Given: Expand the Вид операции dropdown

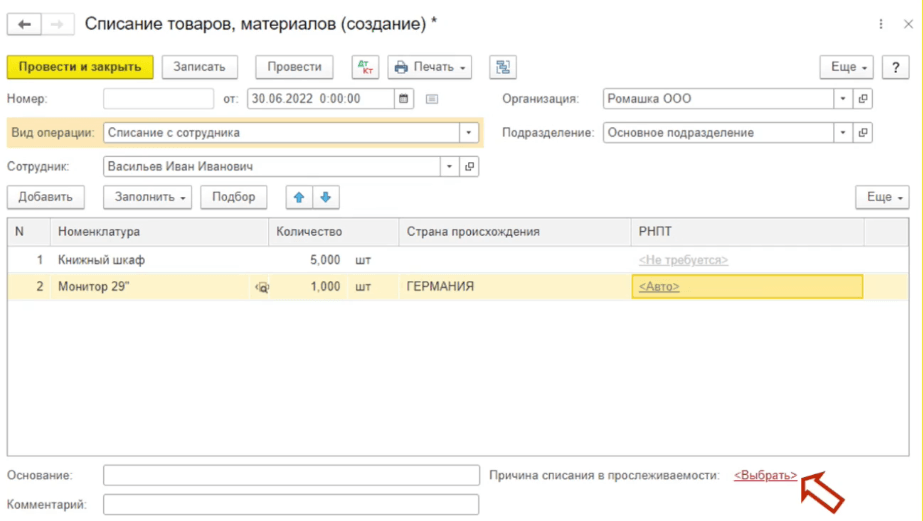Looking at the screenshot, I should (x=469, y=133).
